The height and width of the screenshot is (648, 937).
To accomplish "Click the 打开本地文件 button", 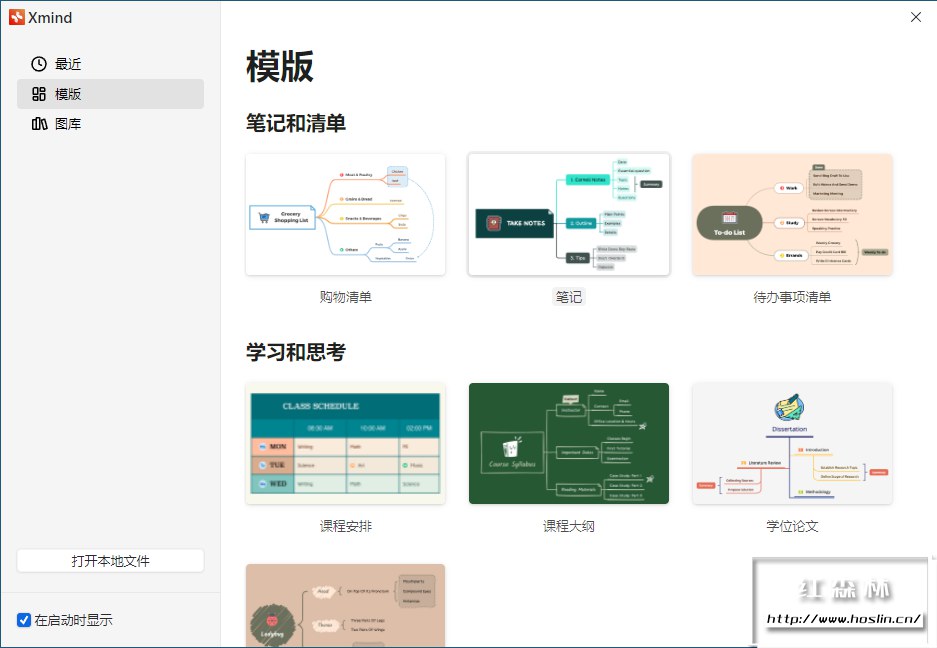I will [x=111, y=561].
